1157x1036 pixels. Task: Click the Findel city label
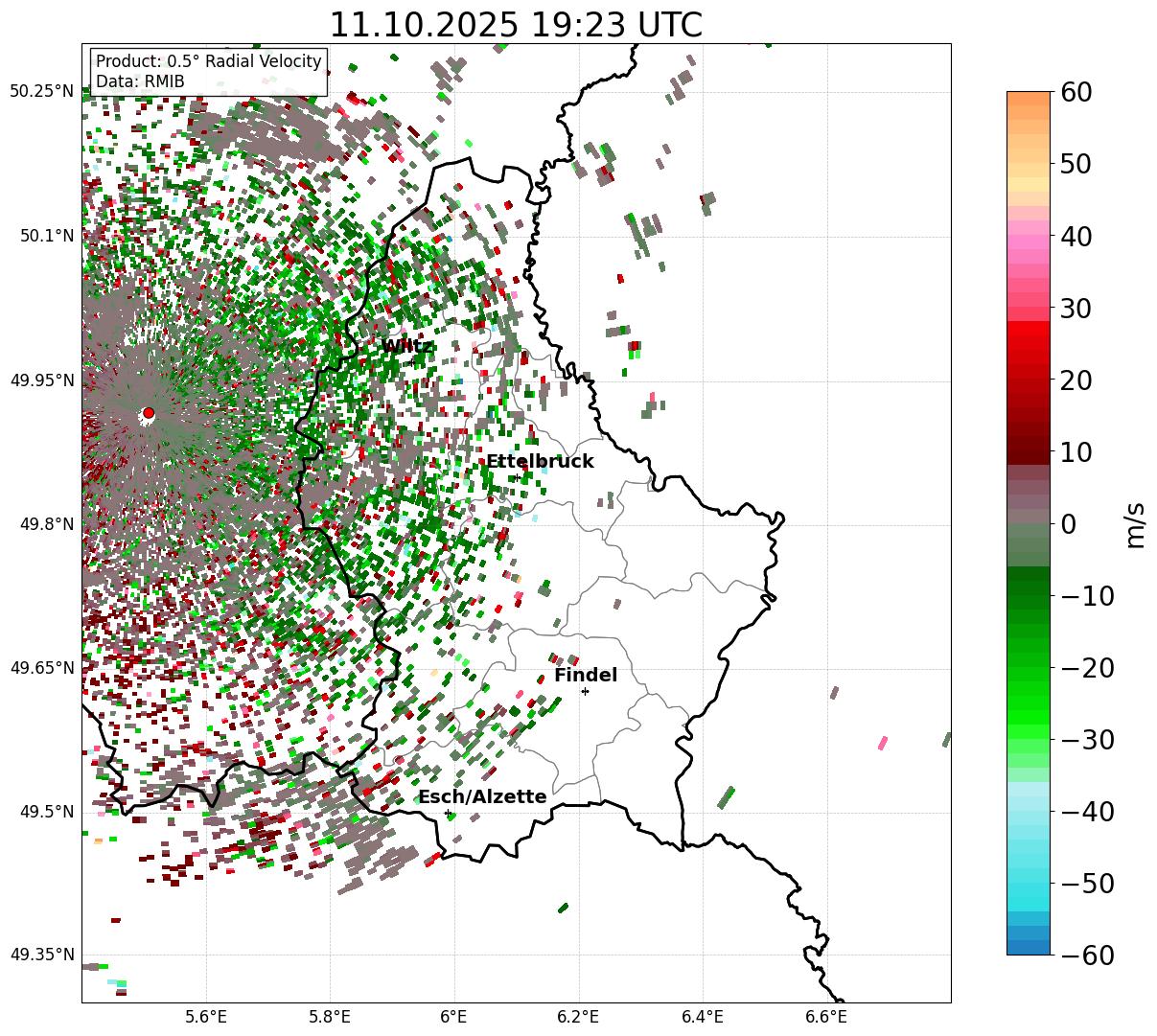(x=586, y=675)
